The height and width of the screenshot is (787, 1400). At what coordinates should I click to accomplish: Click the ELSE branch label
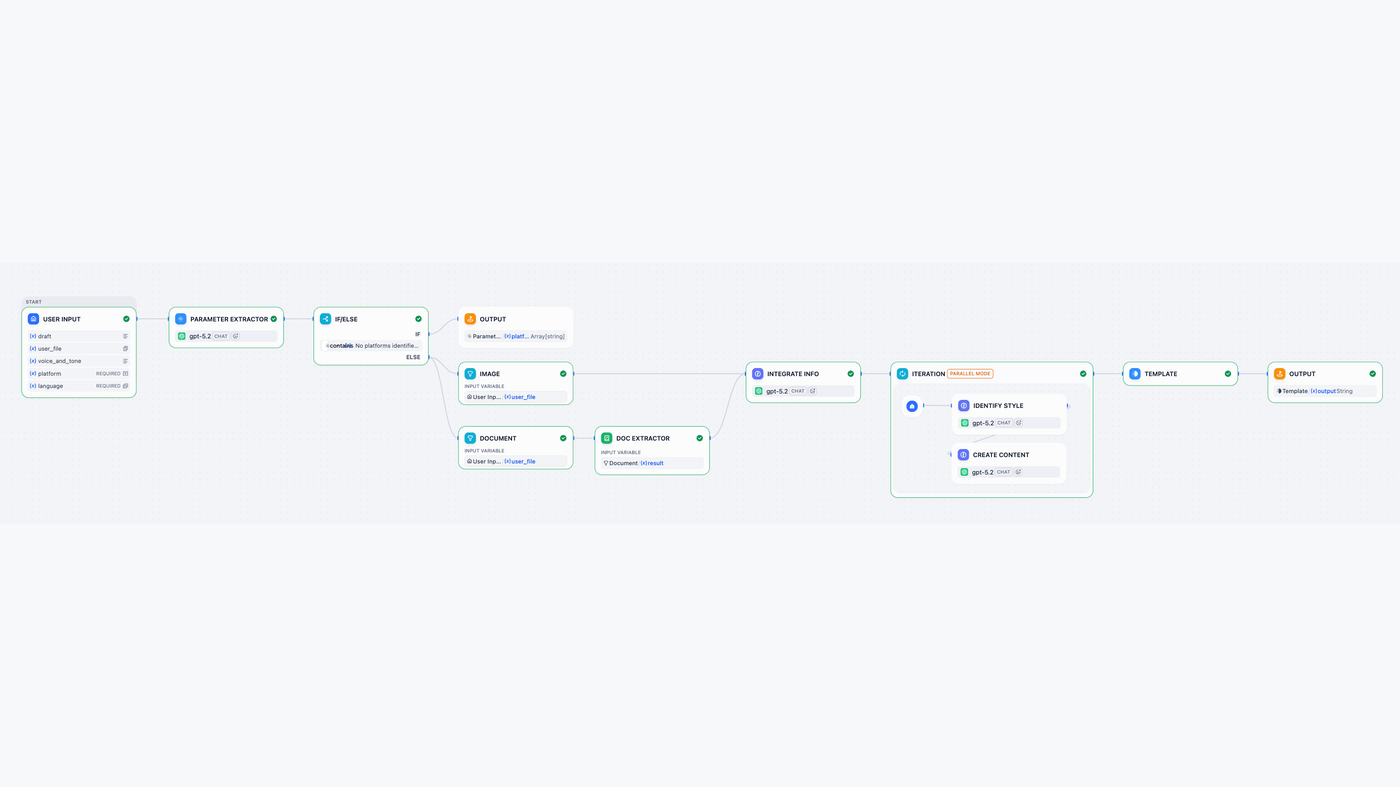(413, 357)
